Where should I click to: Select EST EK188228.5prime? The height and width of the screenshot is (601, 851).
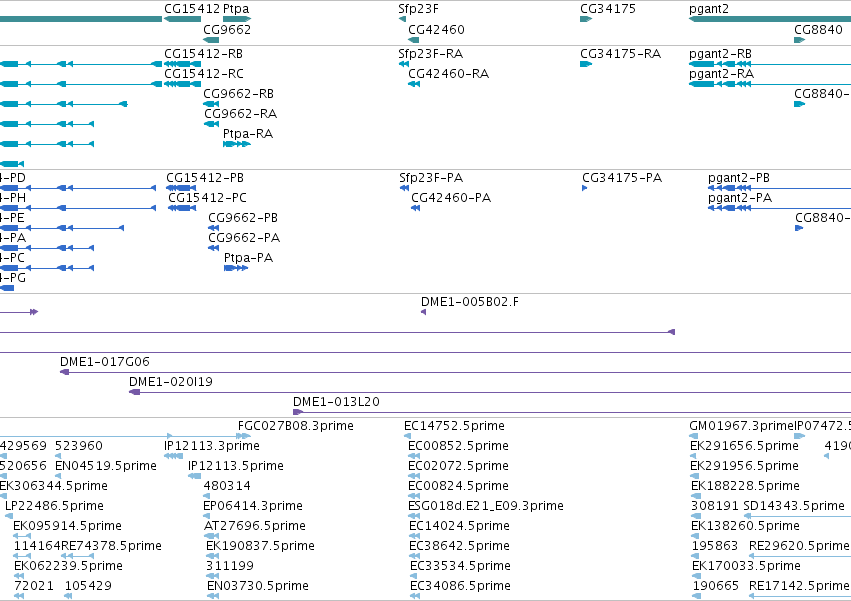746,486
